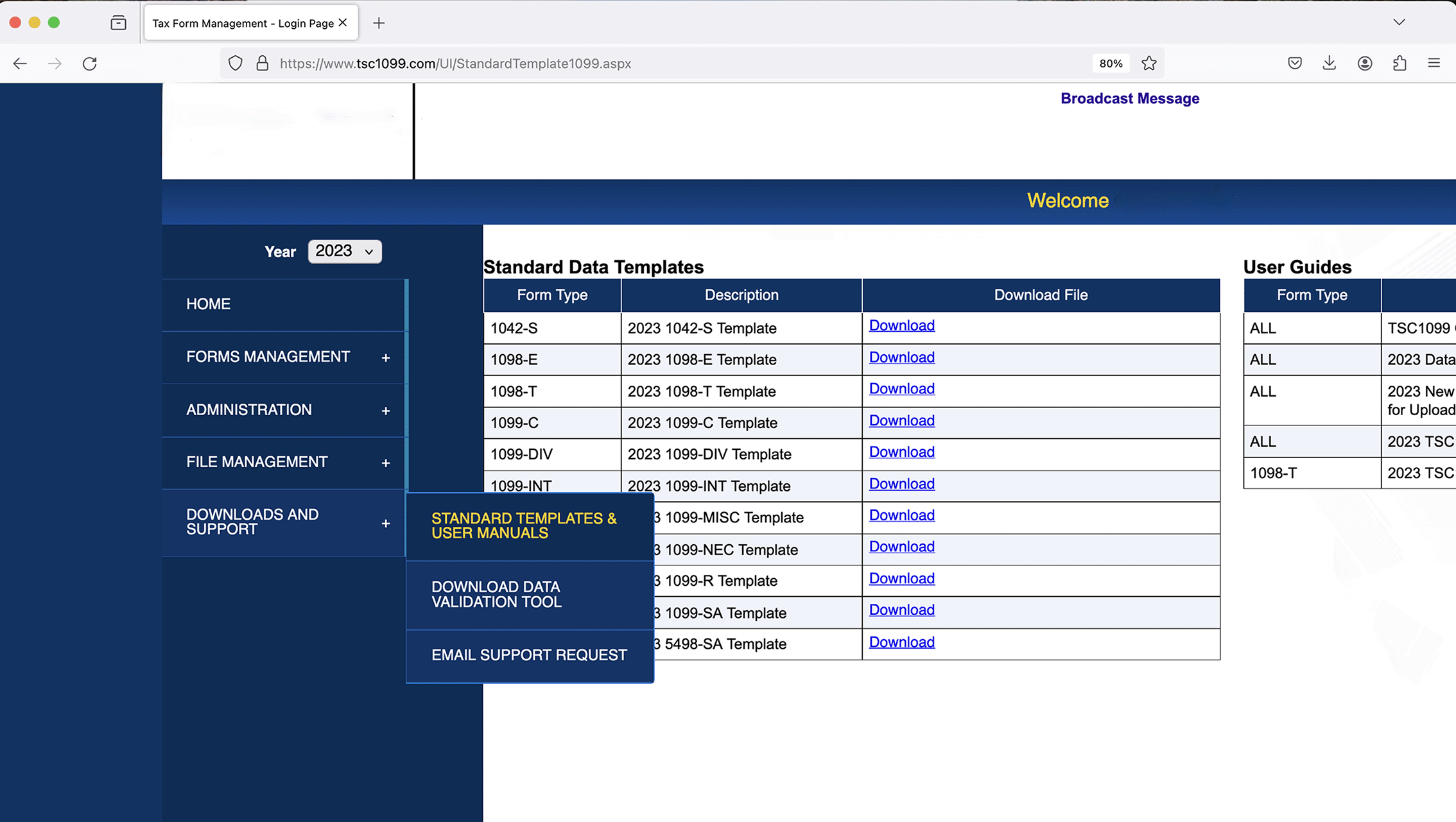Click the Description column header

click(x=741, y=295)
